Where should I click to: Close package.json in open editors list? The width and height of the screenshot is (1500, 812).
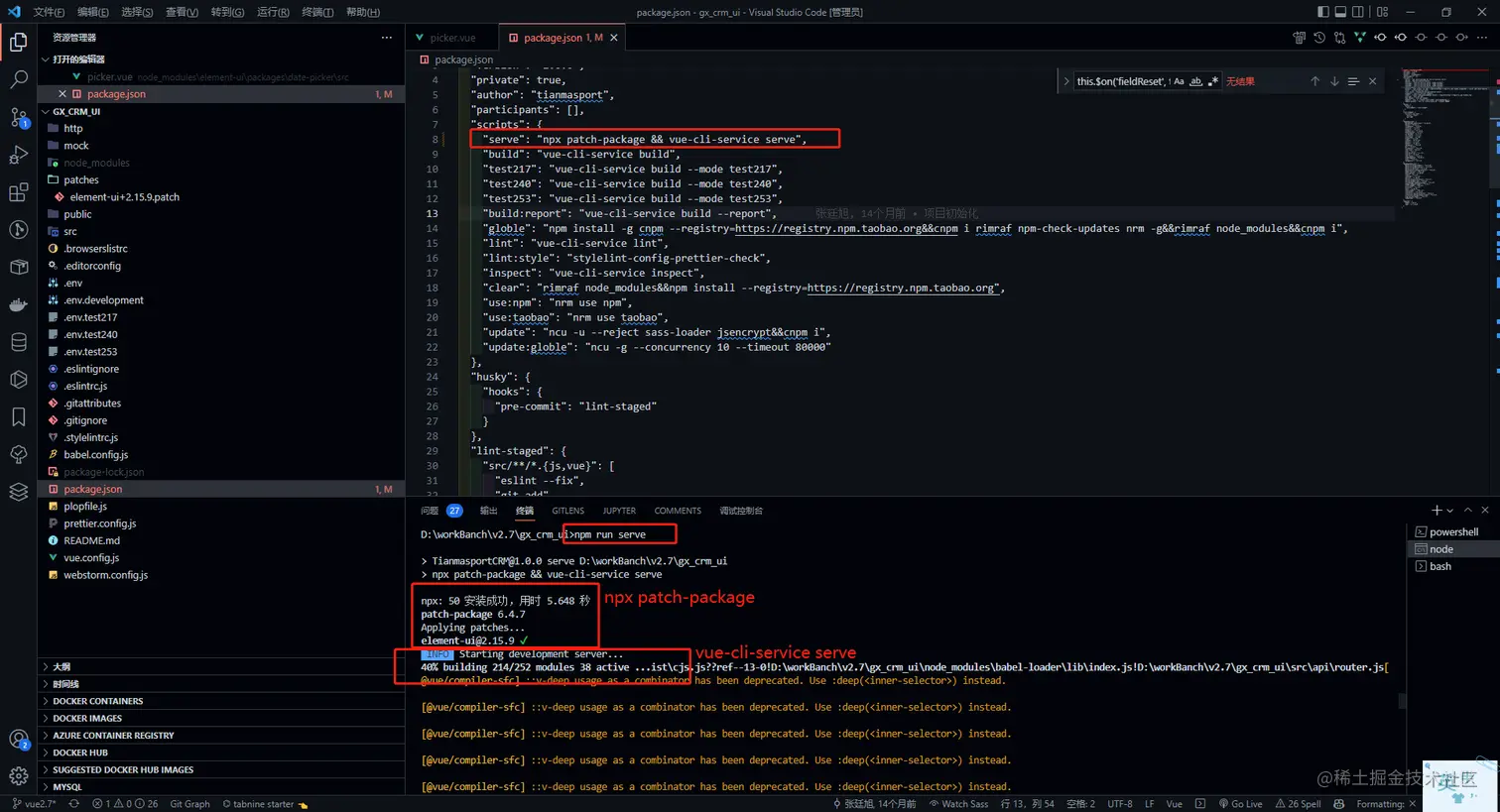coord(62,94)
